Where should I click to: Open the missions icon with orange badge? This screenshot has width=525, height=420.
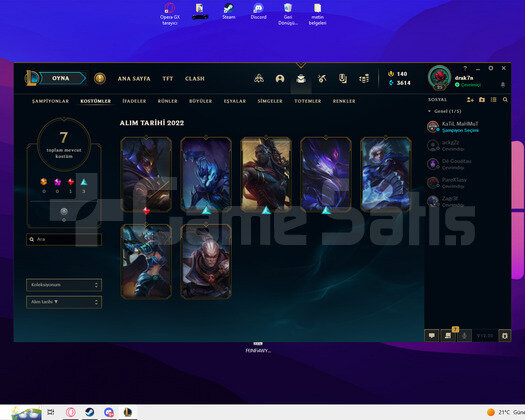pyautogui.click(x=448, y=335)
